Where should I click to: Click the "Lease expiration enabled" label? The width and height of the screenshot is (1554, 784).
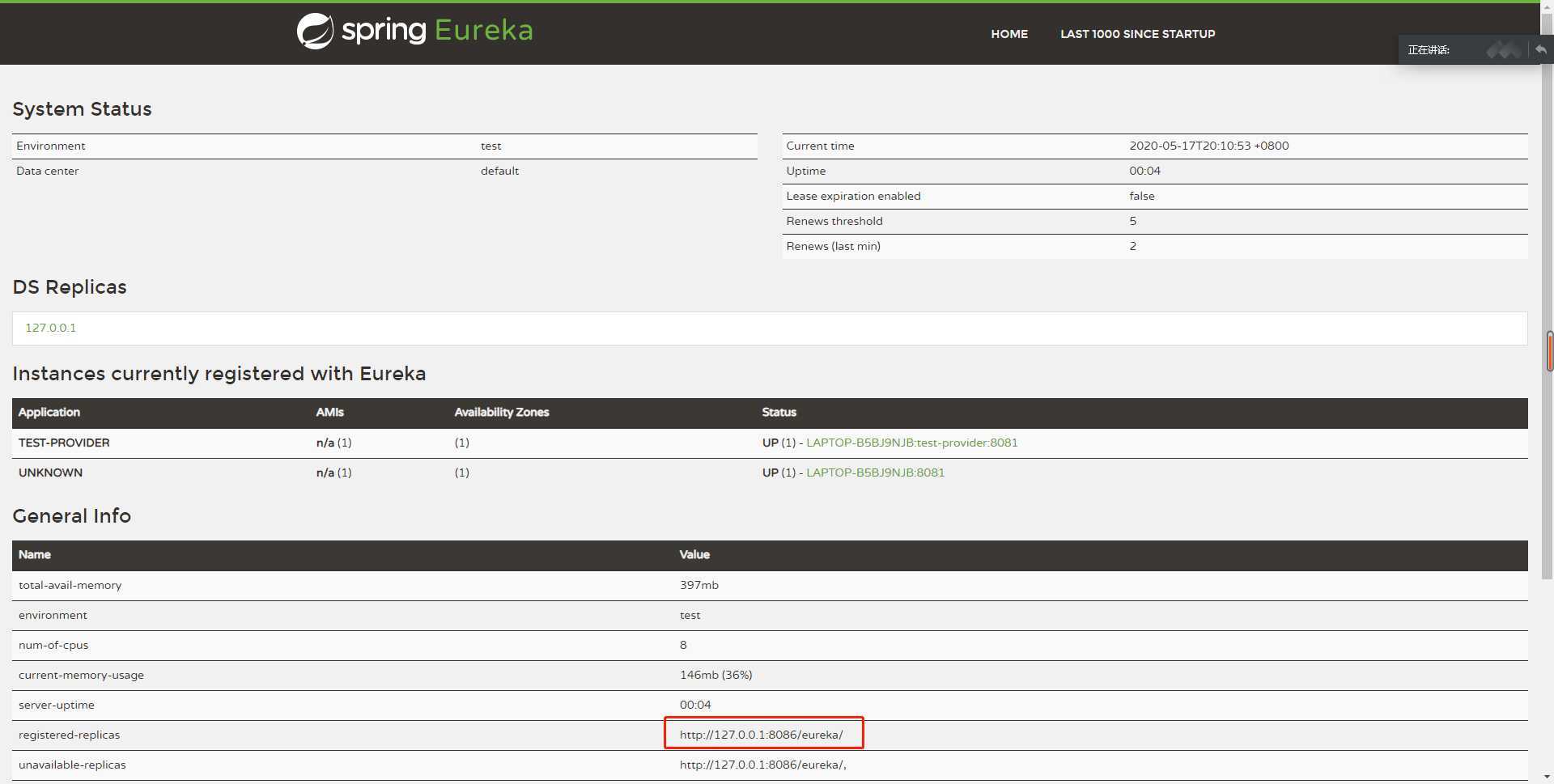pos(853,196)
